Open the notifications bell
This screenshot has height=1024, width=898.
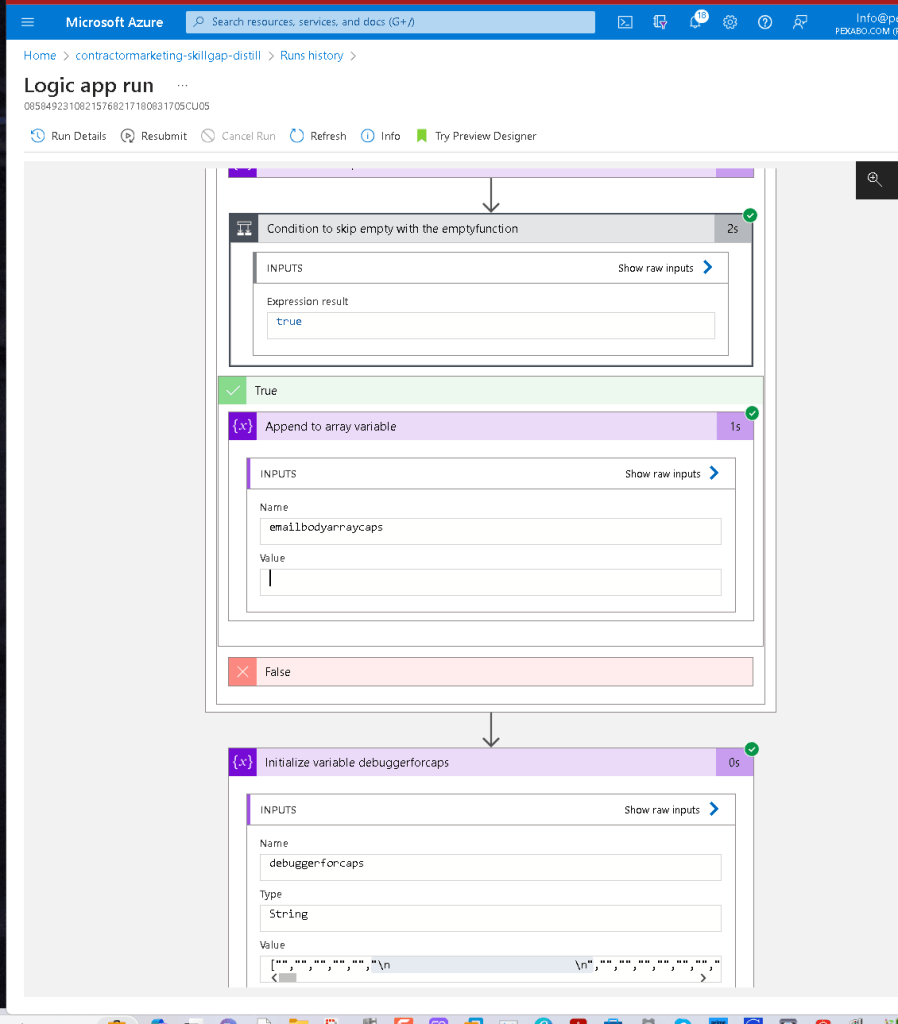(696, 22)
